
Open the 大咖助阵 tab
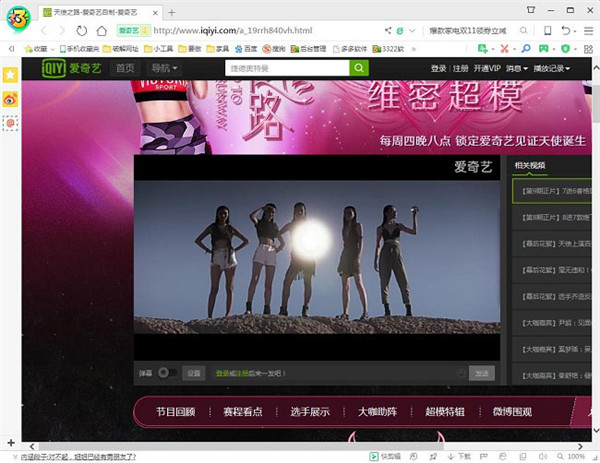[376, 411]
